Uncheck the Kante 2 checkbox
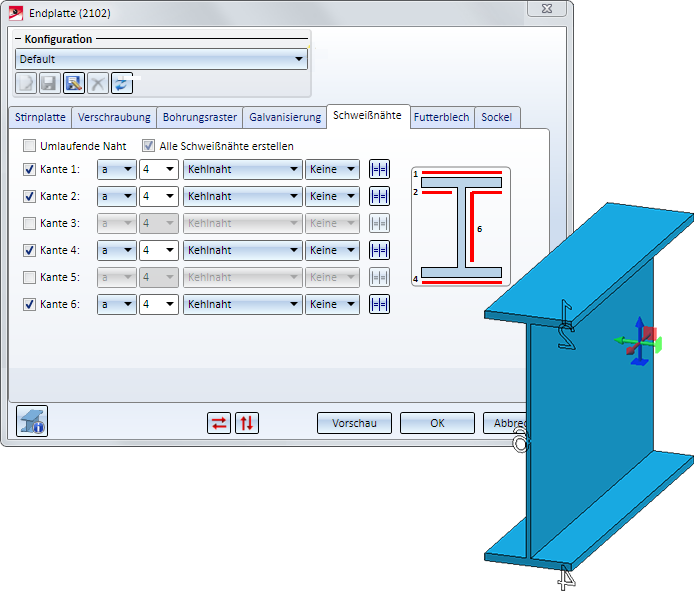 click(x=29, y=196)
